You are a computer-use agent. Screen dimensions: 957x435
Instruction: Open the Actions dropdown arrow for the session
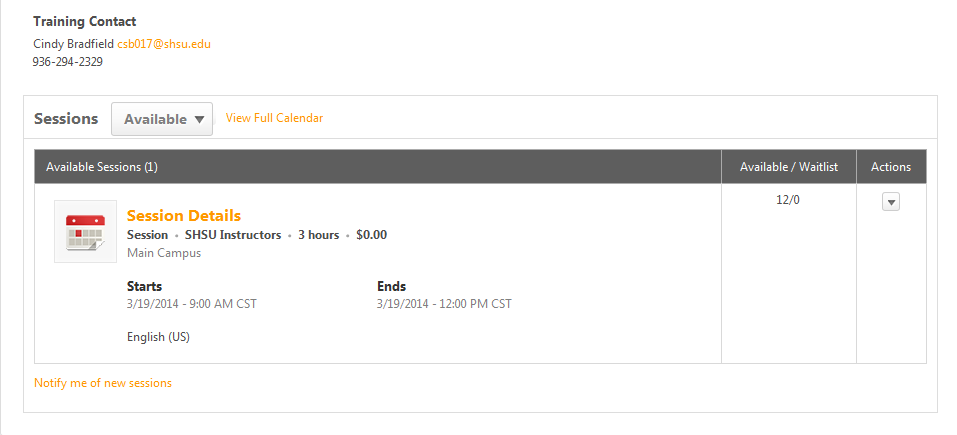[x=890, y=202]
